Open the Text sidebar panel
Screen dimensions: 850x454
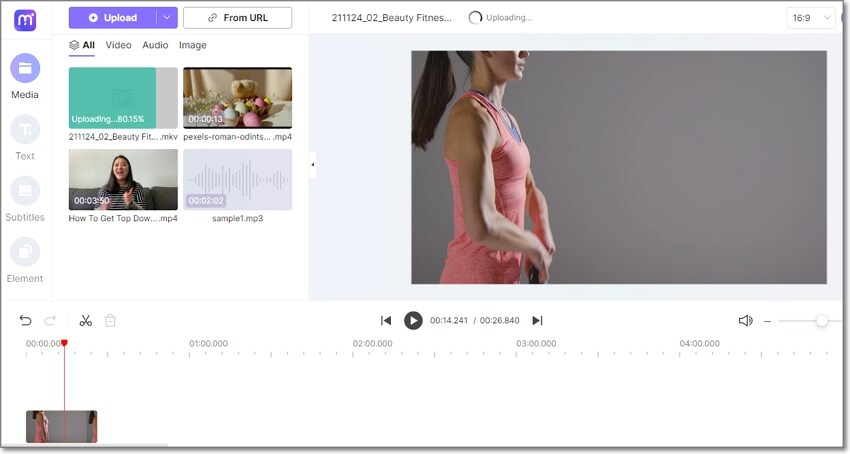click(x=25, y=138)
